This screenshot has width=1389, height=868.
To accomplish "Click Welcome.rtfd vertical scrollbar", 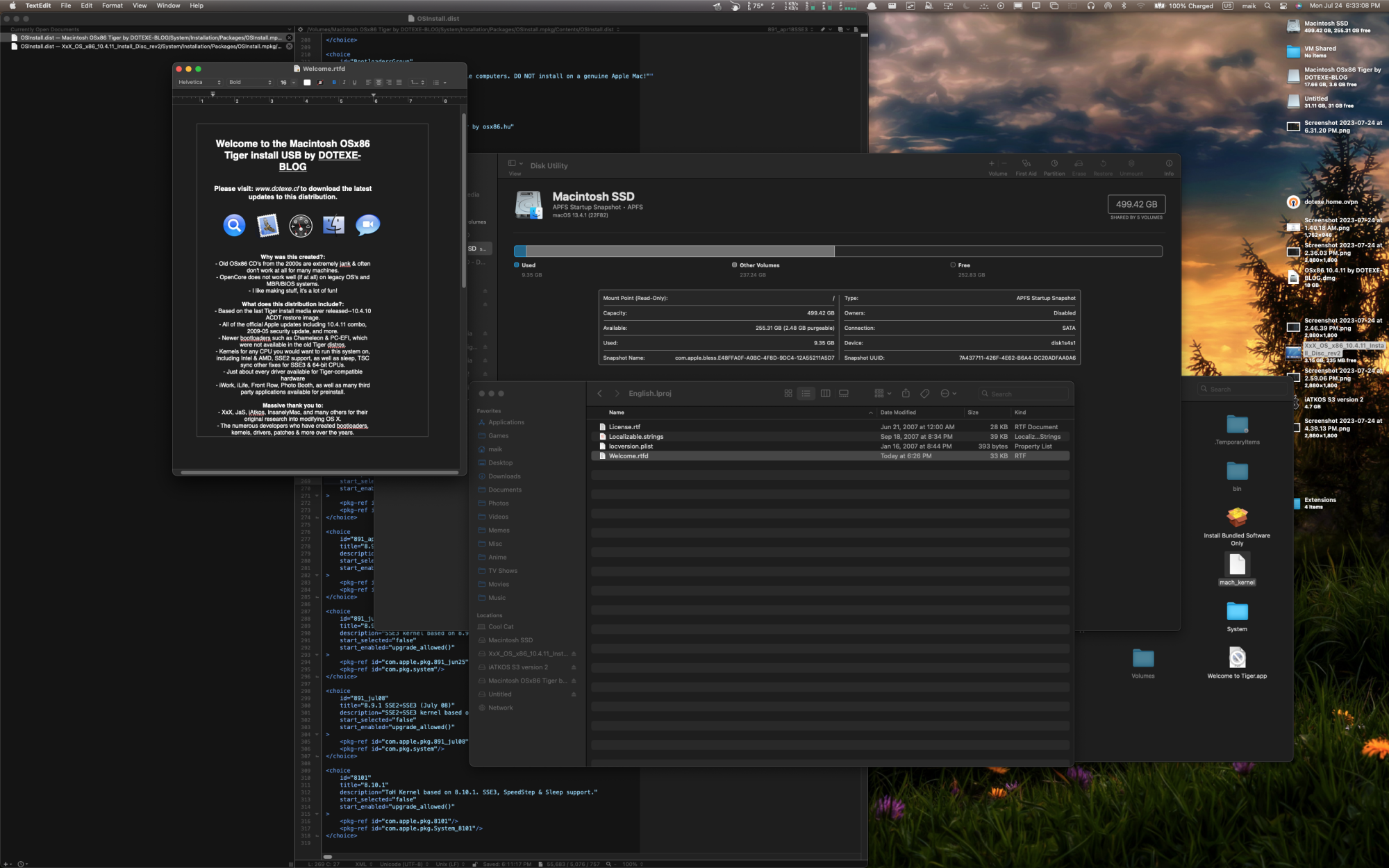I will (463, 201).
